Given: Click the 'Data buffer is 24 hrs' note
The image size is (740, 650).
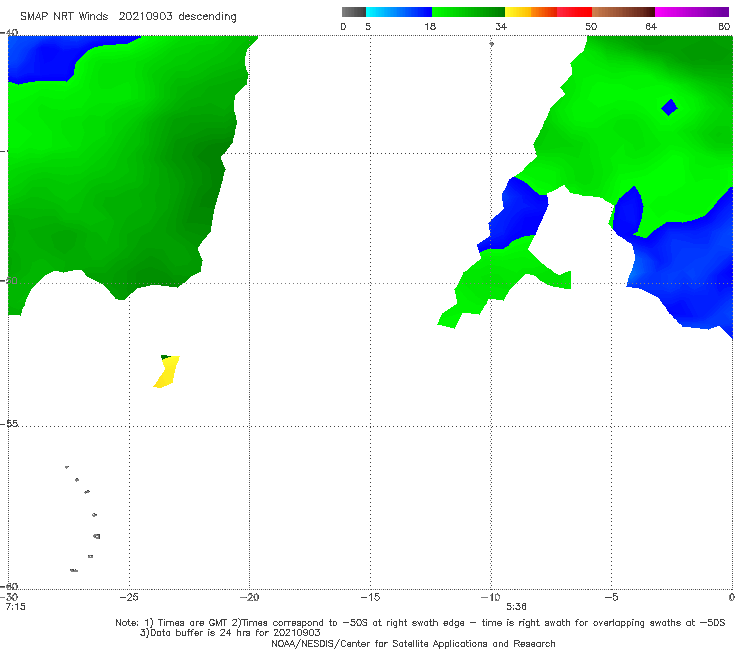Looking at the screenshot, I should (230, 633).
